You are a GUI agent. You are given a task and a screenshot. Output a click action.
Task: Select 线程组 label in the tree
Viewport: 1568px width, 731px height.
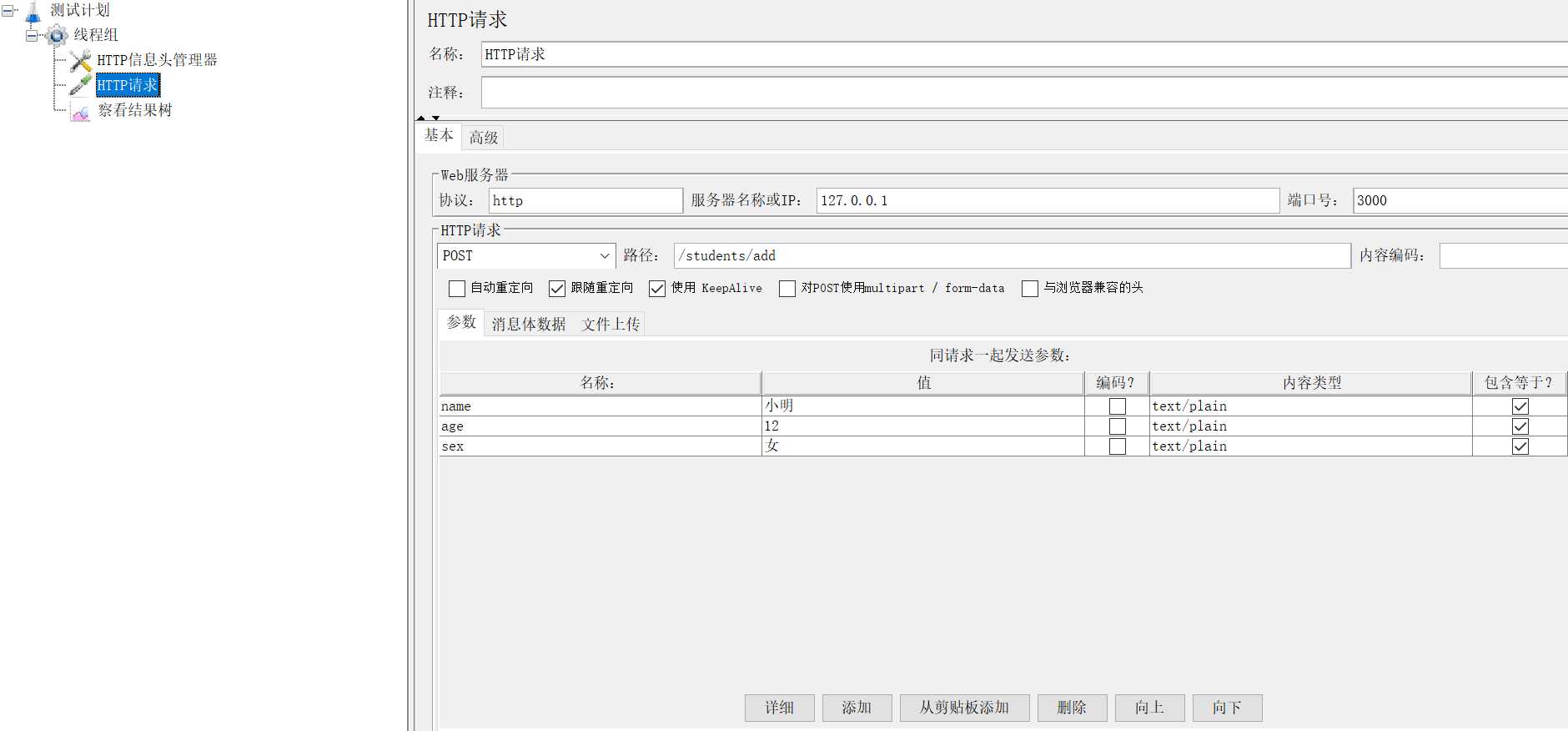click(x=96, y=35)
